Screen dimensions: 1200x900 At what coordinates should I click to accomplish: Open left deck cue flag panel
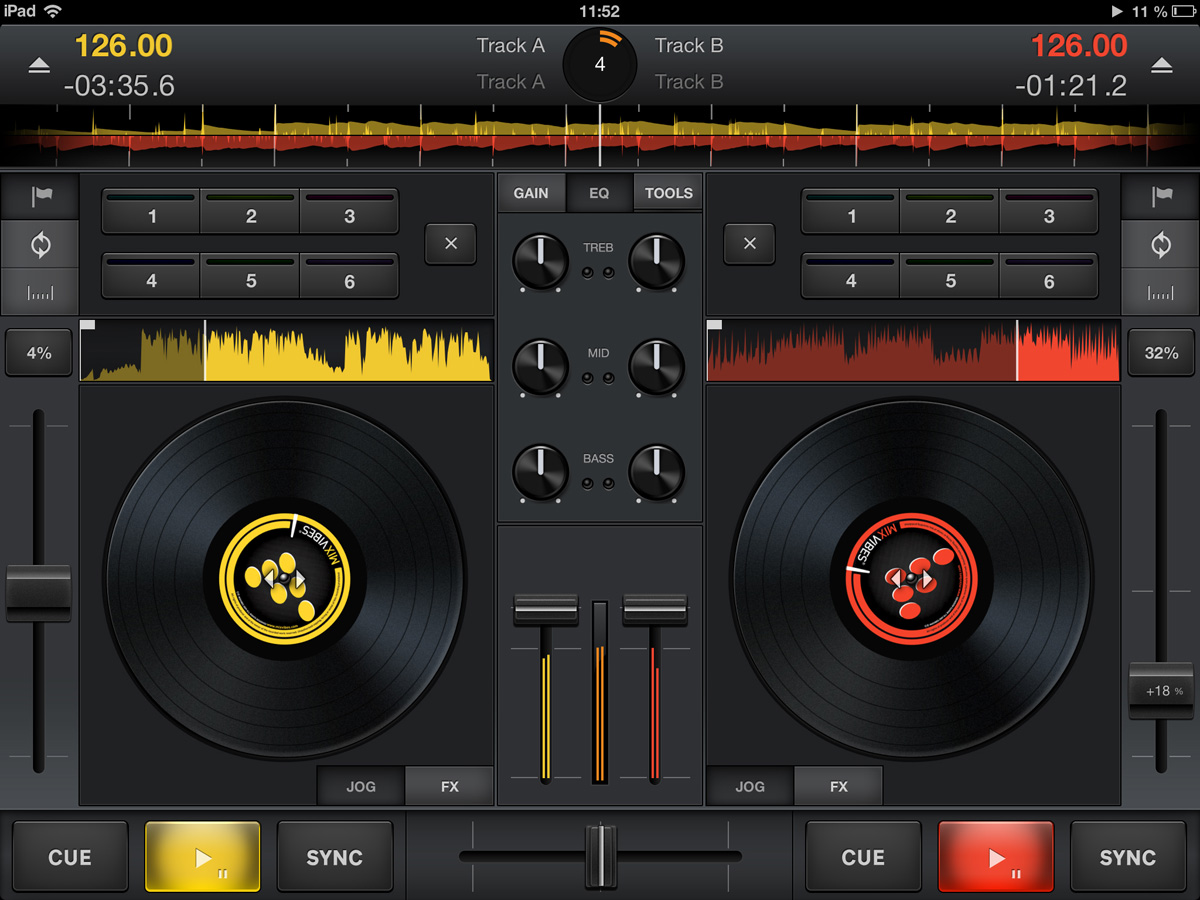41,197
